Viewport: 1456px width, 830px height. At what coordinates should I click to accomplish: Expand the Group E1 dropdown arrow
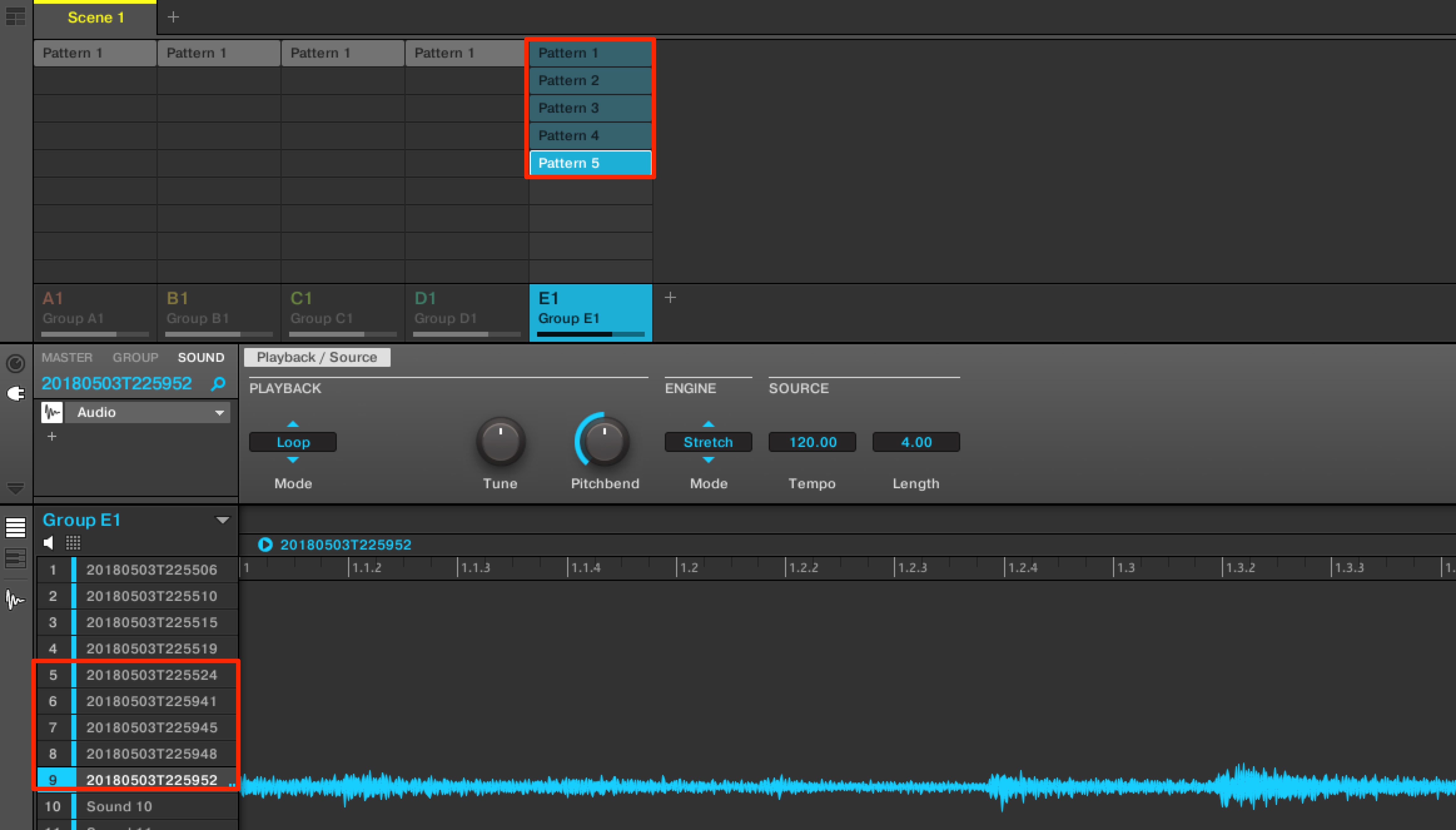coord(222,520)
